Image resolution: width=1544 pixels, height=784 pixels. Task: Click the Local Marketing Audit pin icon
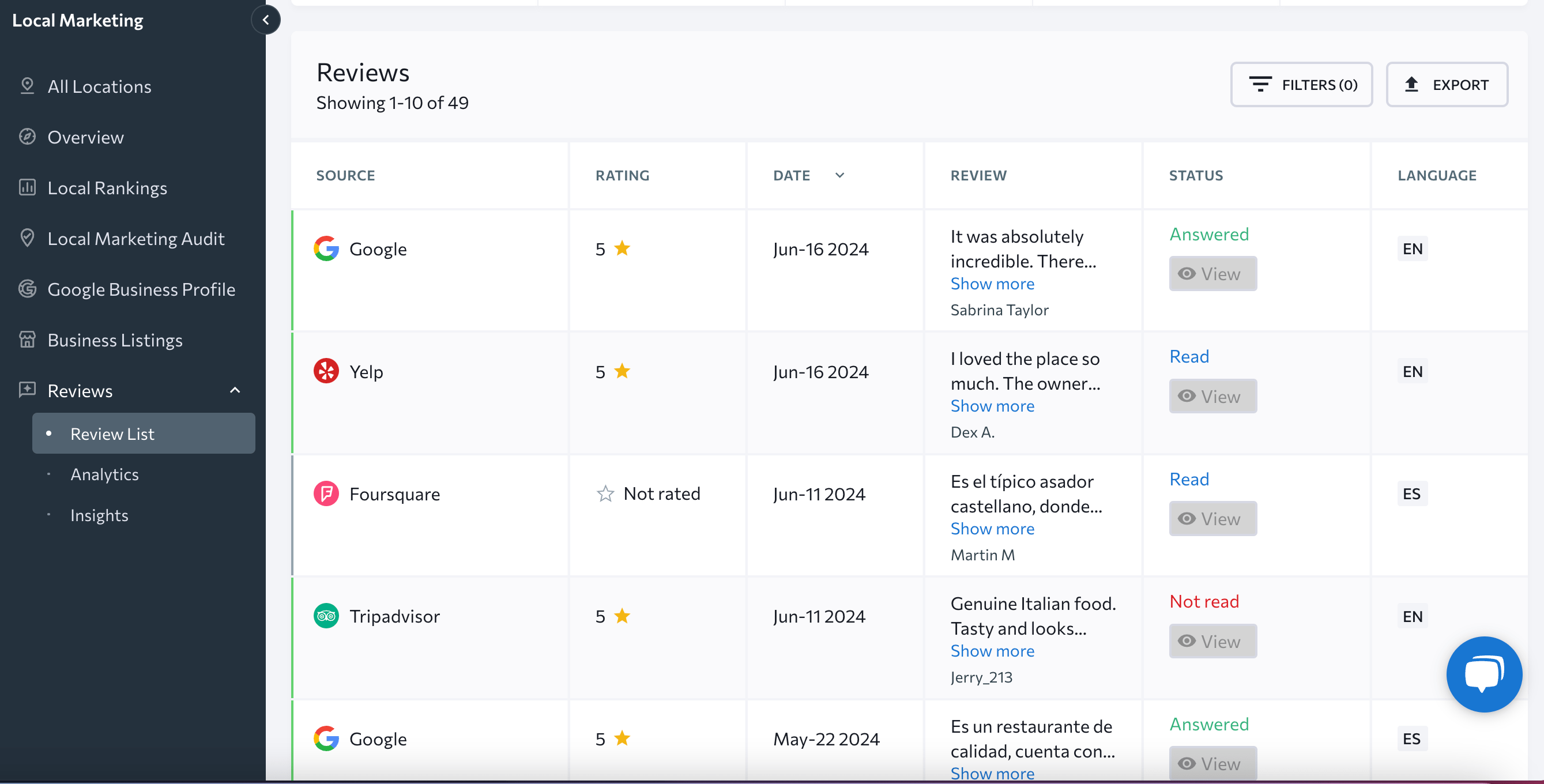coord(27,238)
